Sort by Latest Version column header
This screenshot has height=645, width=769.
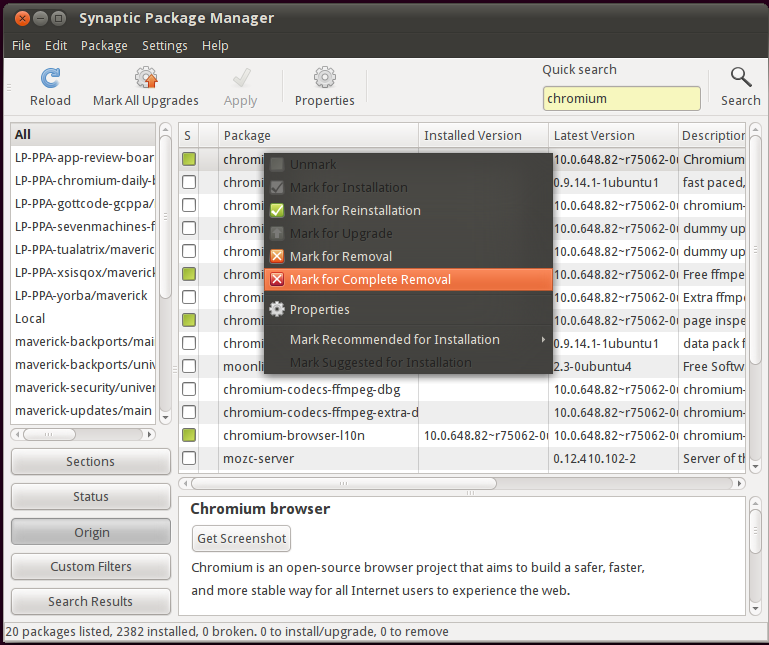click(x=614, y=135)
